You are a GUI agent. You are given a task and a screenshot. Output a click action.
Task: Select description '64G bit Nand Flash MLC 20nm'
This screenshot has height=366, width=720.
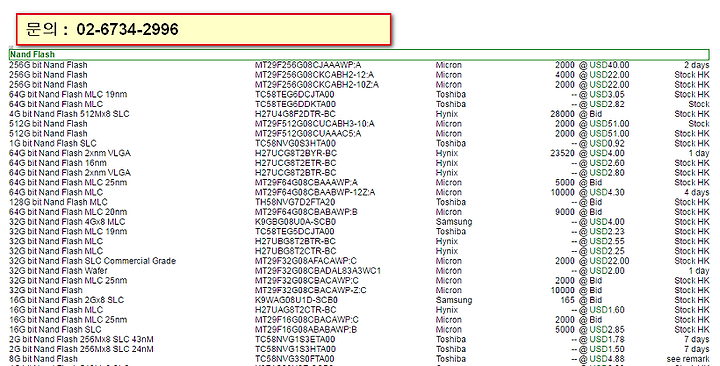68,212
